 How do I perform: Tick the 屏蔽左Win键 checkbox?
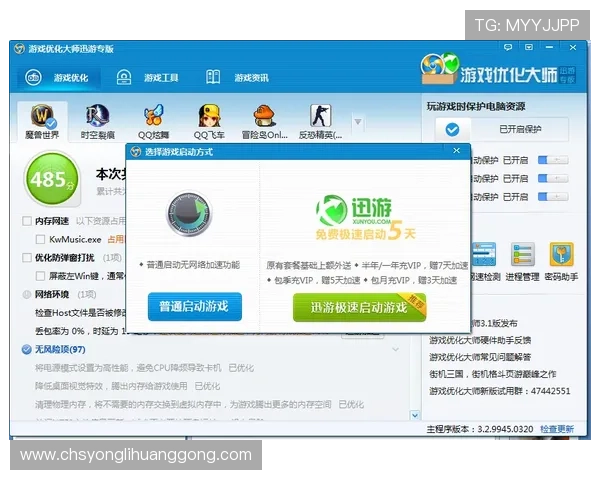[40, 276]
